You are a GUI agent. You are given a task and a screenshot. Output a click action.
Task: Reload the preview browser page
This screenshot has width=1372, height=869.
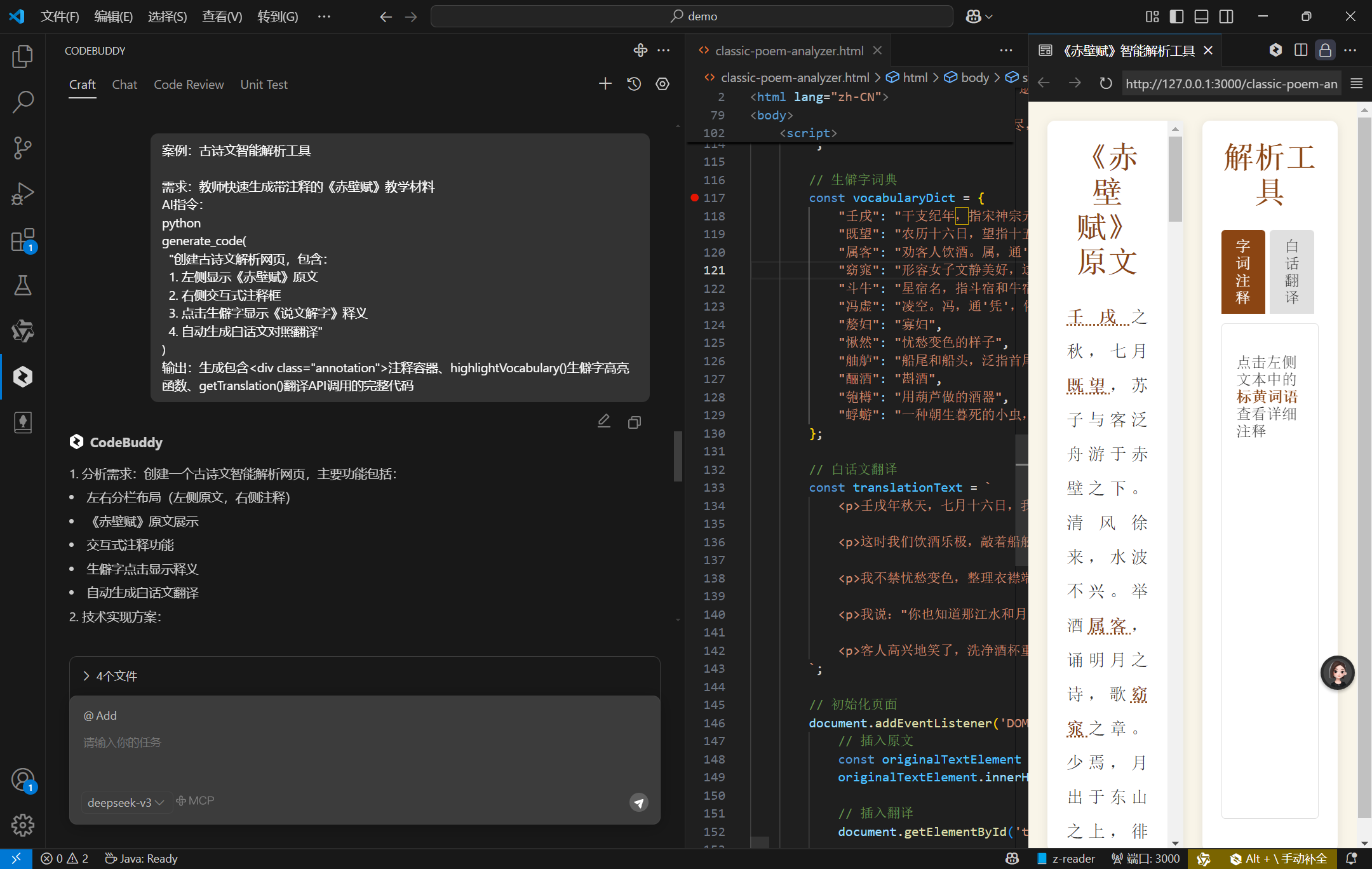tap(1105, 84)
